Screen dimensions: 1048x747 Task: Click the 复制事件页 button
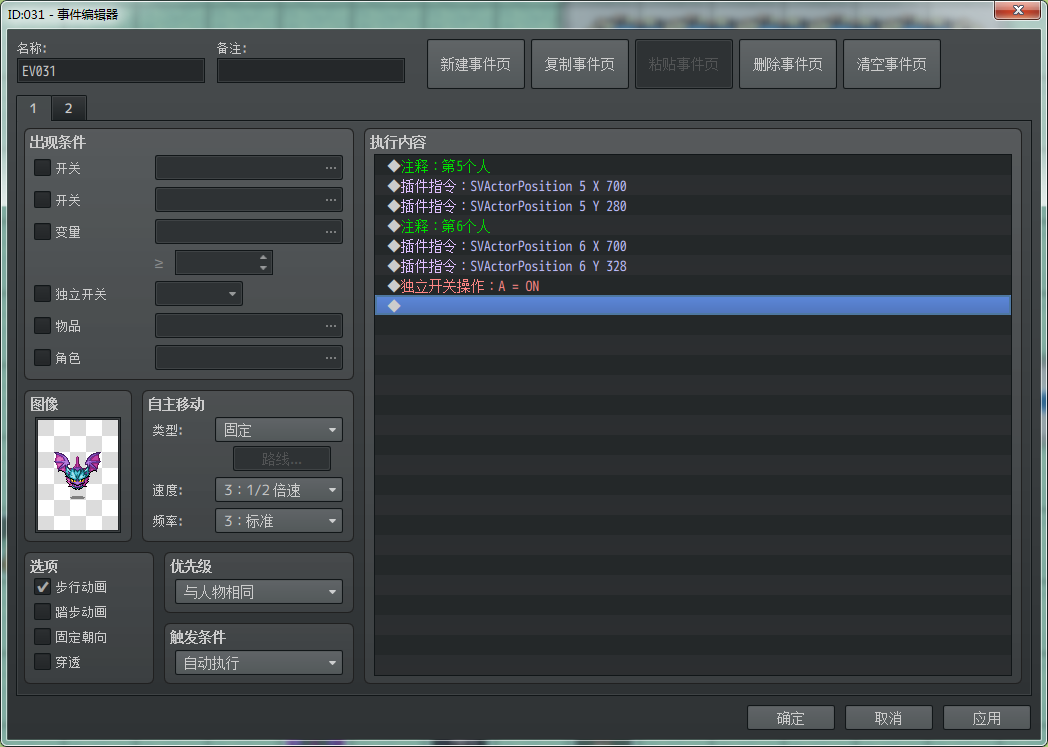pyautogui.click(x=579, y=64)
